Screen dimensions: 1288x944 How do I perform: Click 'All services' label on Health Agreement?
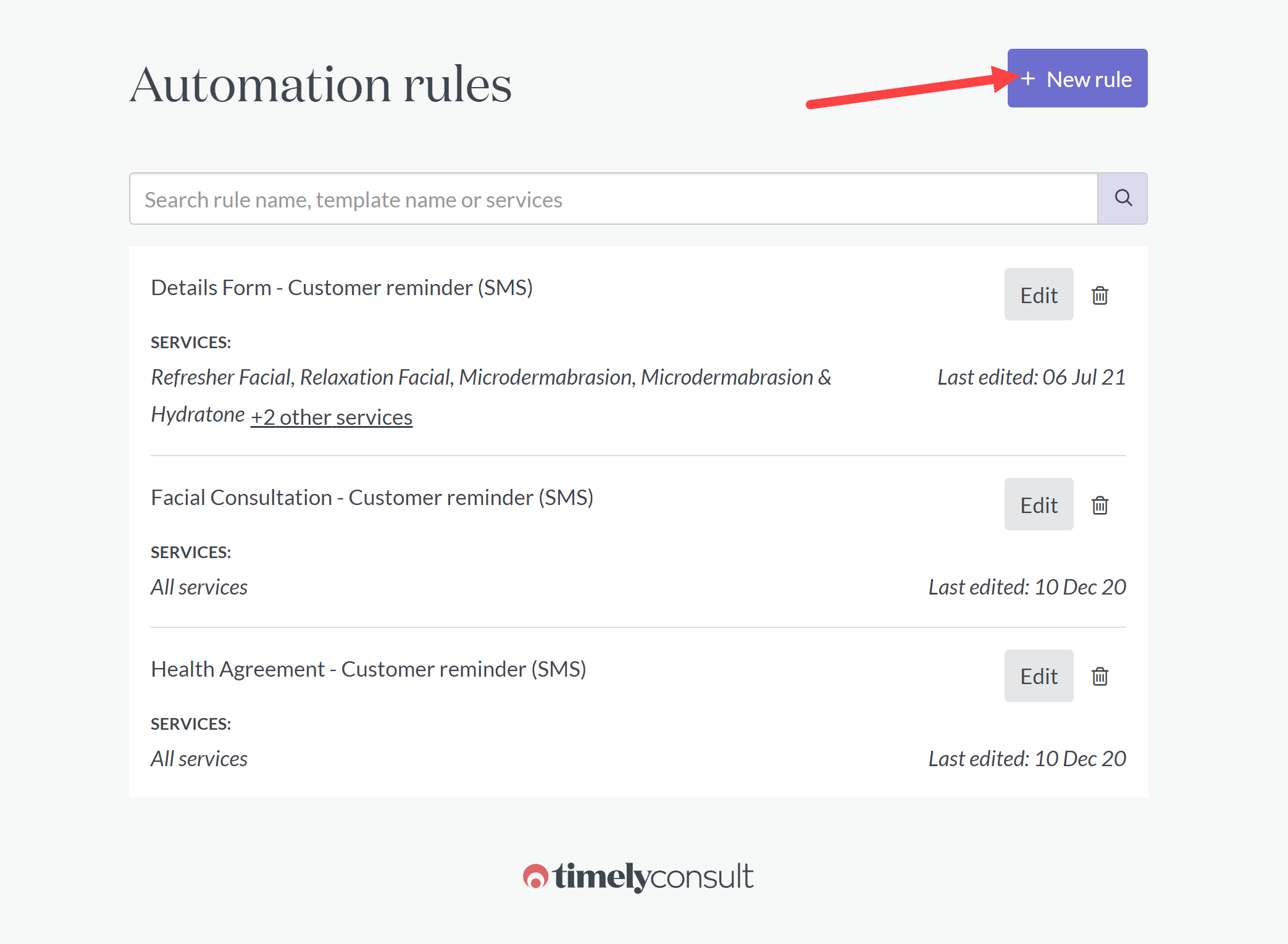[199, 758]
